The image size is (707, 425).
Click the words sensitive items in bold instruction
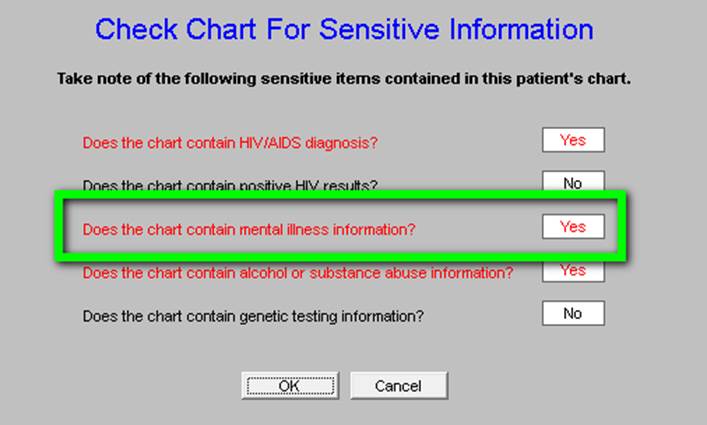(x=320, y=79)
